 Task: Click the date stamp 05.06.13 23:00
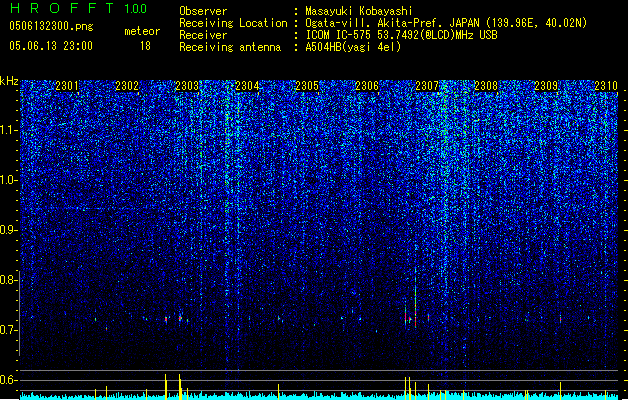click(51, 46)
